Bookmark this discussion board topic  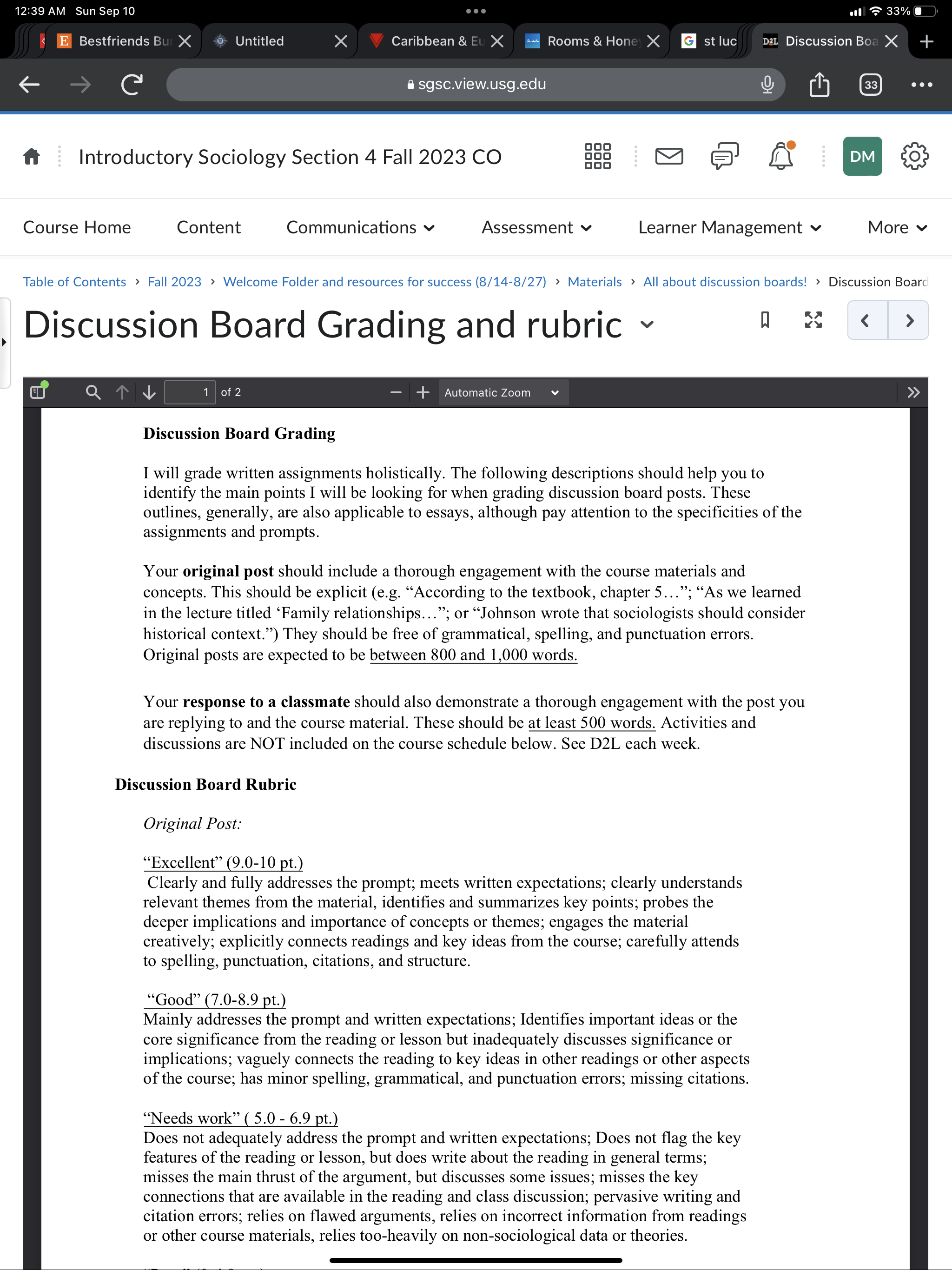765,320
